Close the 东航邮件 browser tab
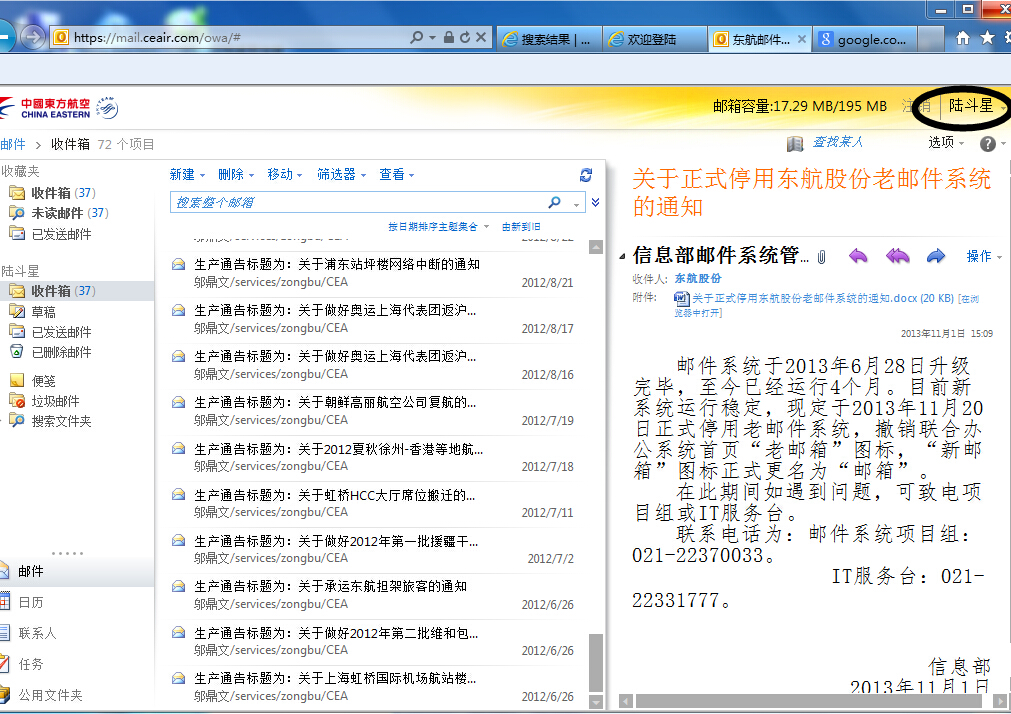1011x714 pixels. 801,39
